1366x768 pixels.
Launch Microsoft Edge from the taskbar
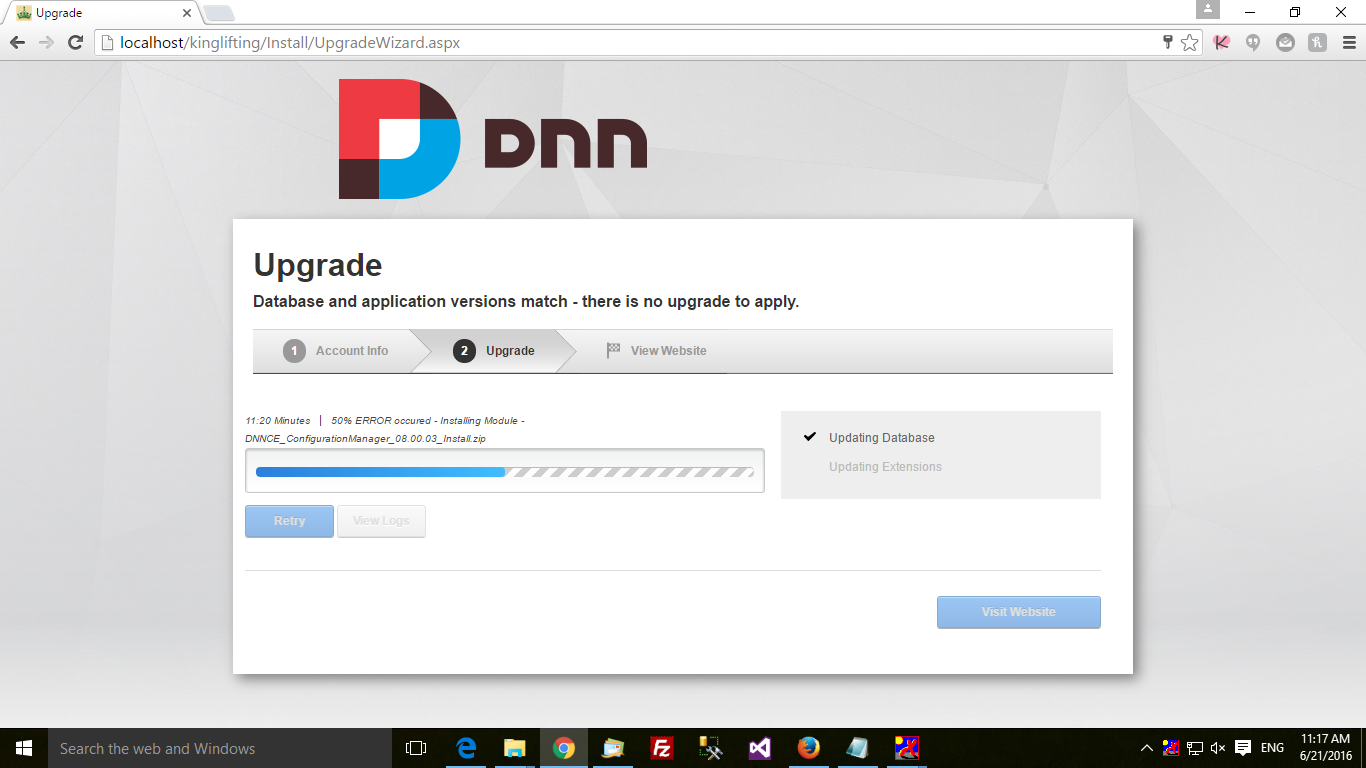466,748
